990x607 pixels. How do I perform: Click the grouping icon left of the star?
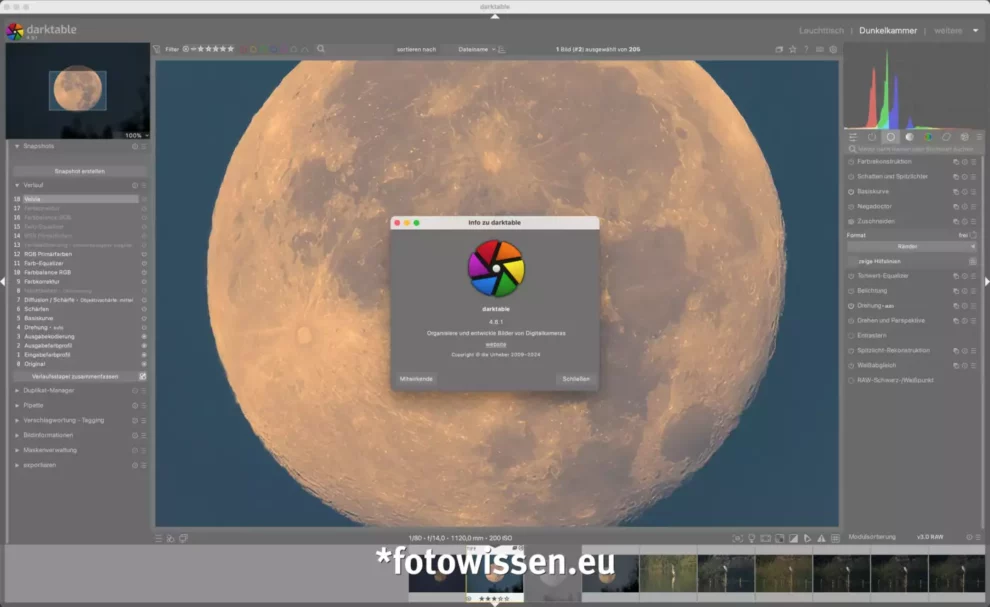pyautogui.click(x=779, y=49)
